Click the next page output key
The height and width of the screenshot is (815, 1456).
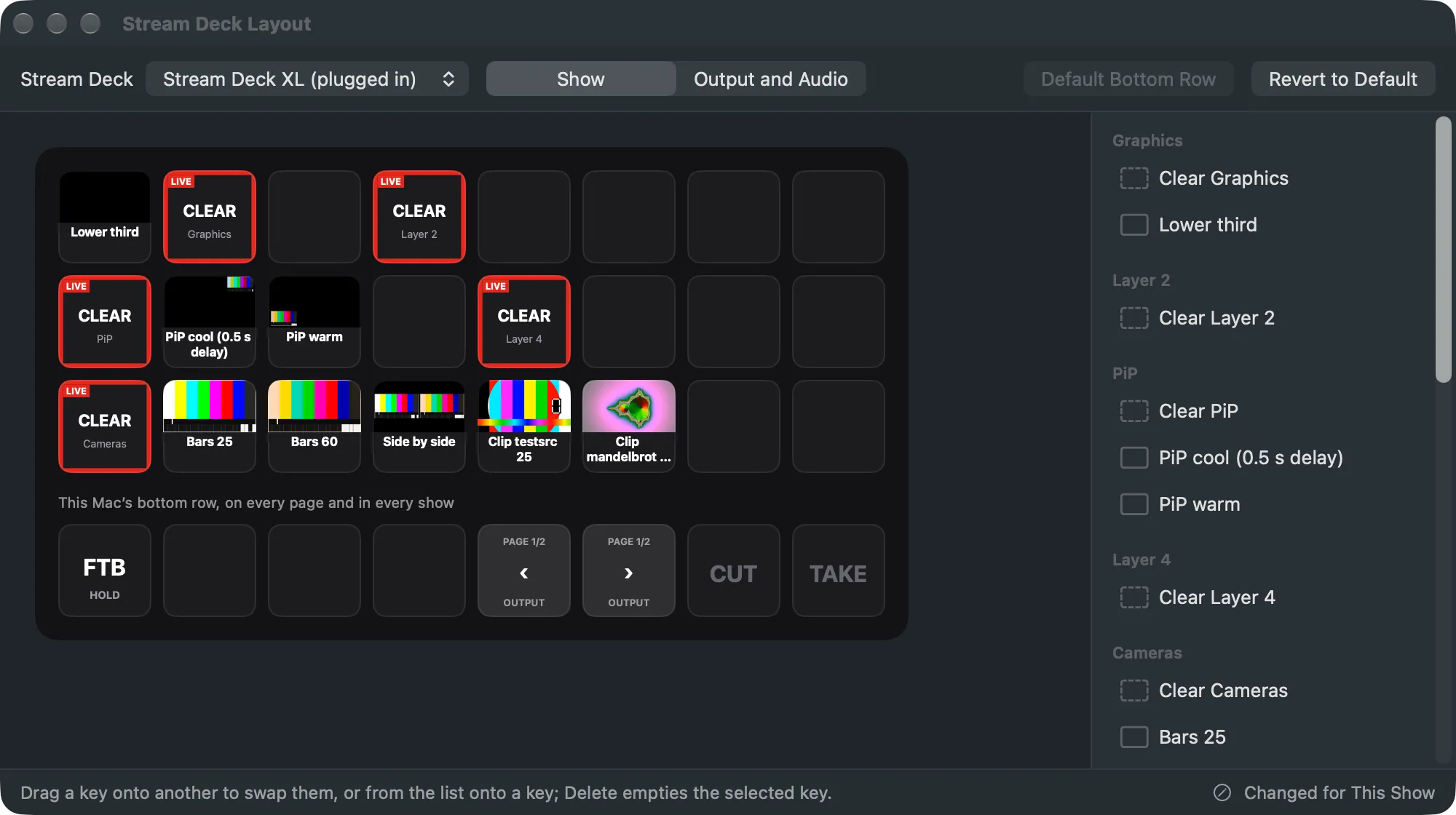629,570
